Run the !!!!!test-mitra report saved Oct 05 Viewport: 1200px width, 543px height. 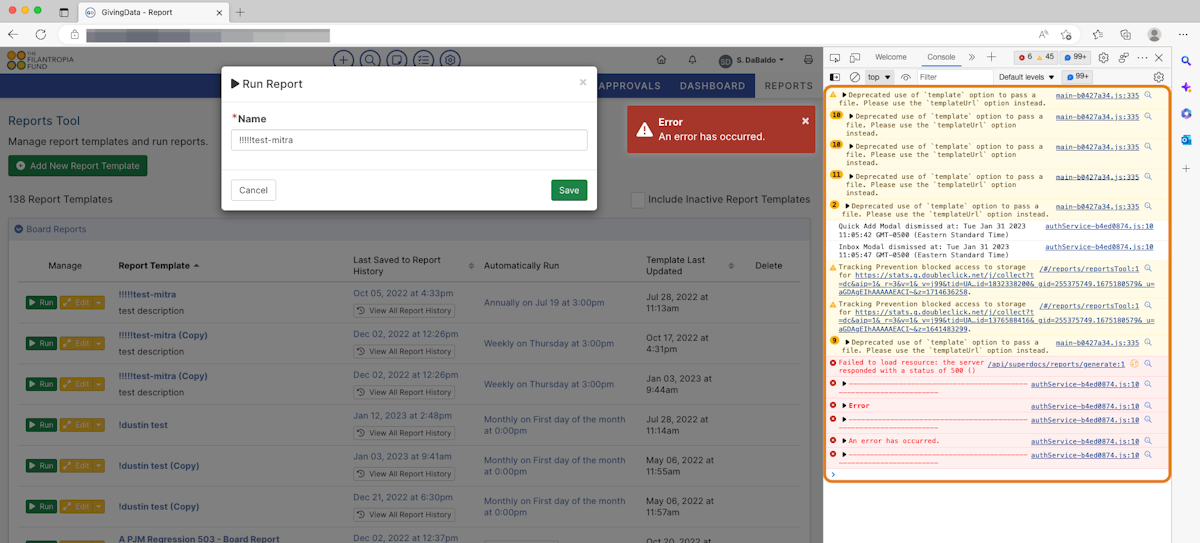pyautogui.click(x=41, y=302)
